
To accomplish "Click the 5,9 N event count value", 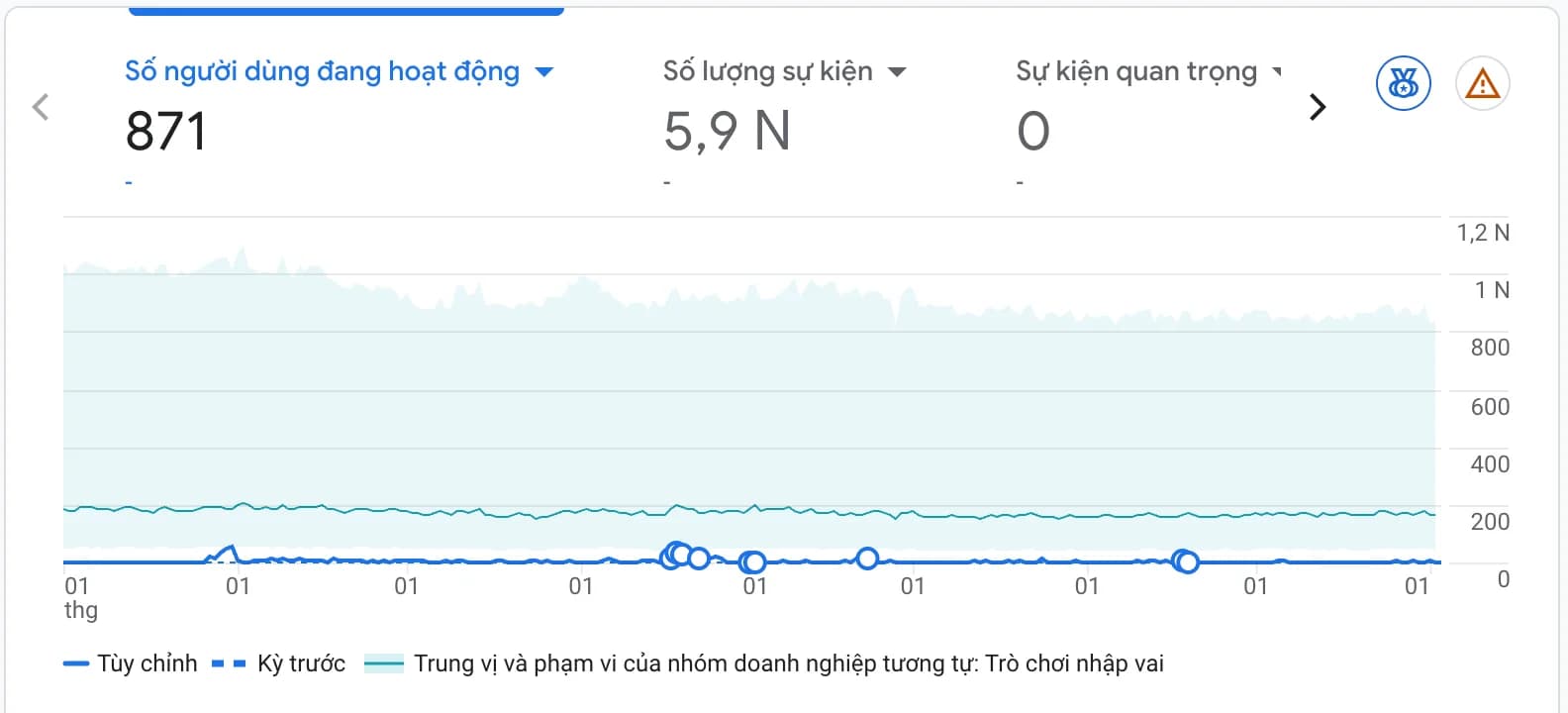I will (728, 132).
